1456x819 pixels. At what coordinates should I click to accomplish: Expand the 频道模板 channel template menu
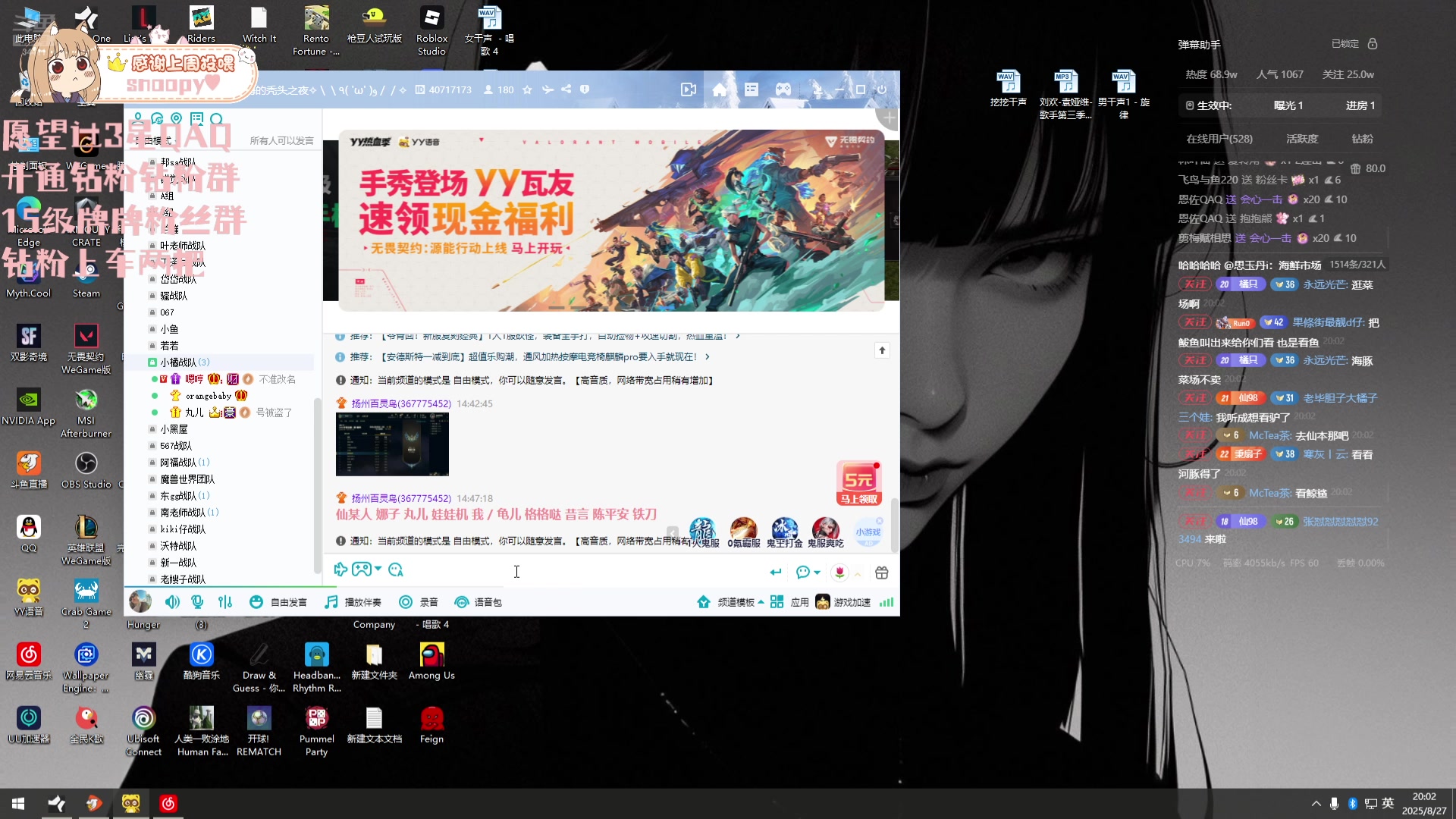click(x=731, y=602)
